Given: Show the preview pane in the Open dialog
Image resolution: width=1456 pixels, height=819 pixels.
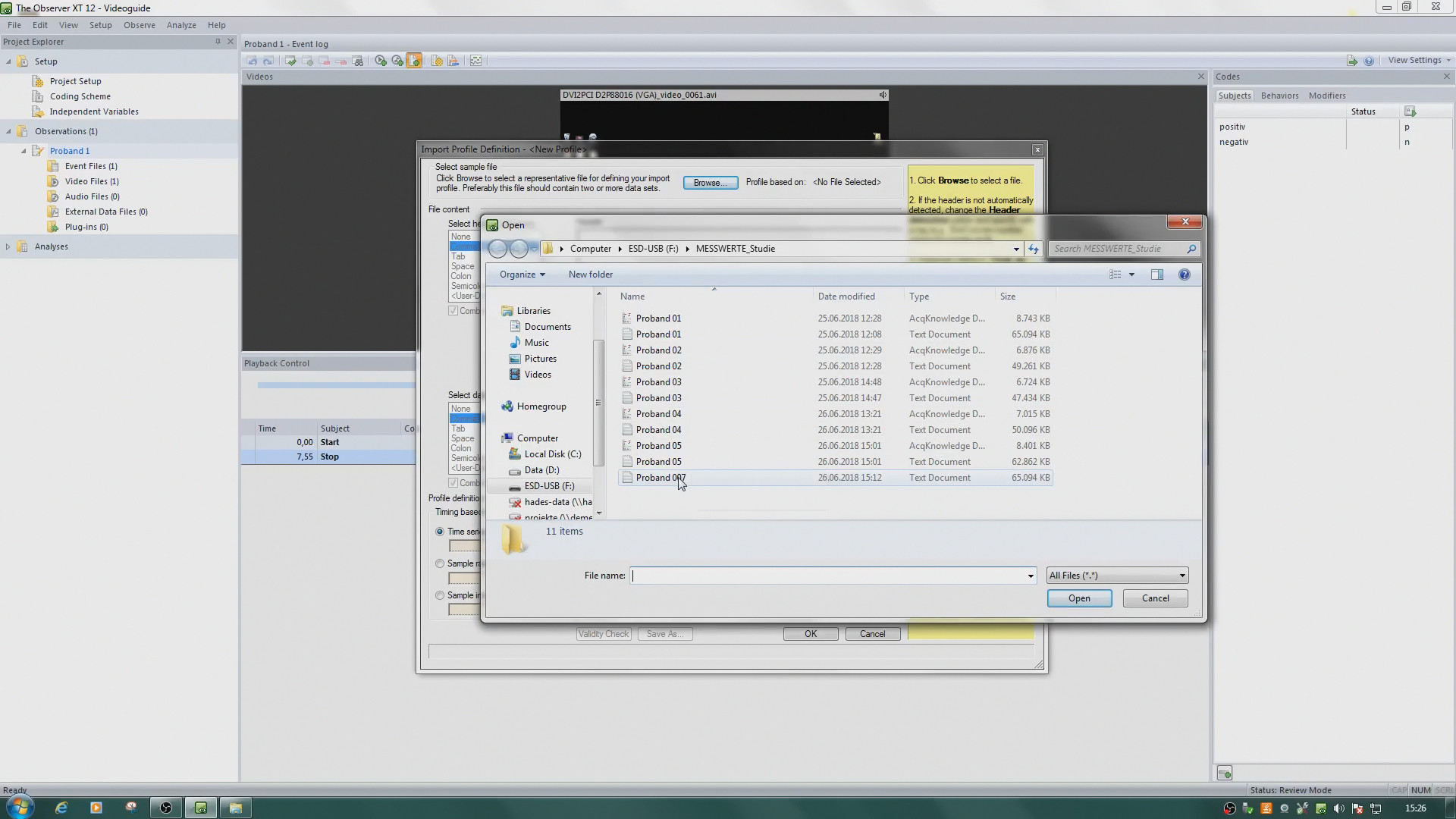Looking at the screenshot, I should 1156,275.
